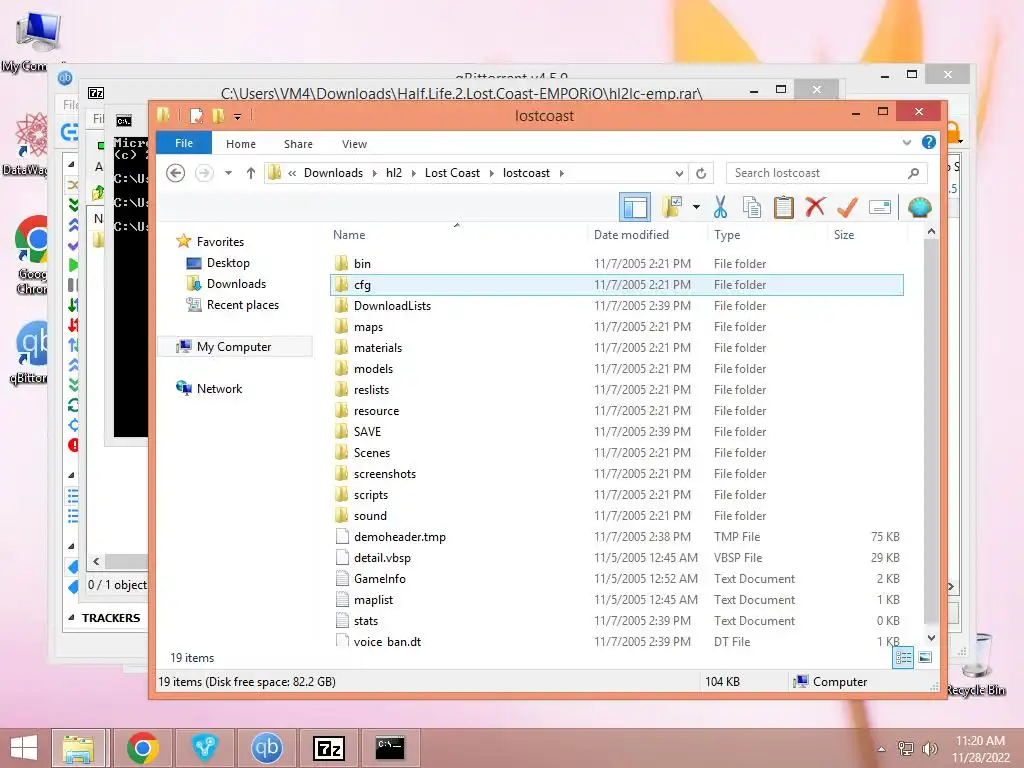1024x768 pixels.
Task: Open Customize Quick Access Toolbar dropdown
Action: pos(238,117)
